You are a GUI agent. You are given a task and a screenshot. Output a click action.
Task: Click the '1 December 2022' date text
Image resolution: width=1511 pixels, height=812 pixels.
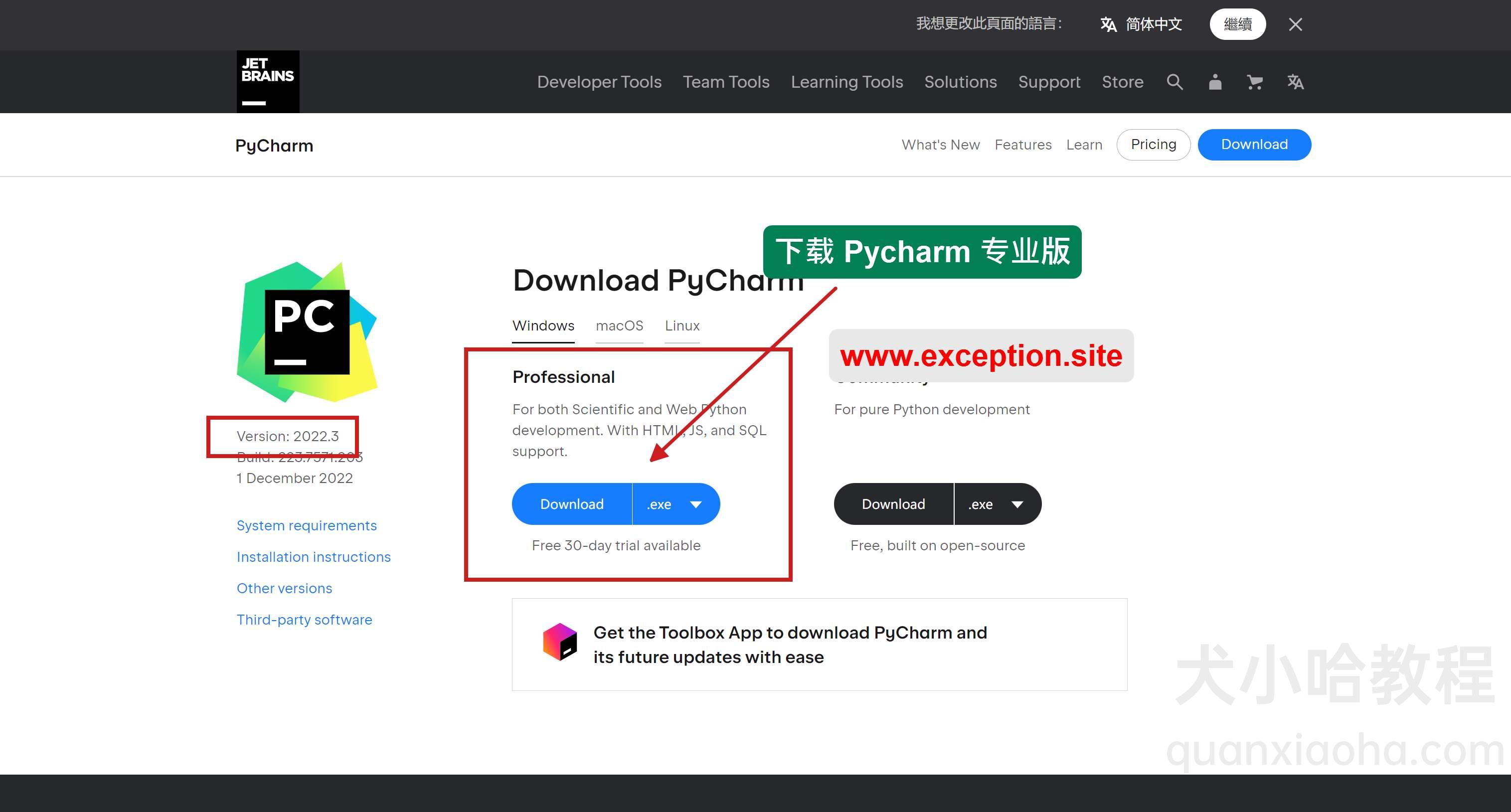coord(295,478)
